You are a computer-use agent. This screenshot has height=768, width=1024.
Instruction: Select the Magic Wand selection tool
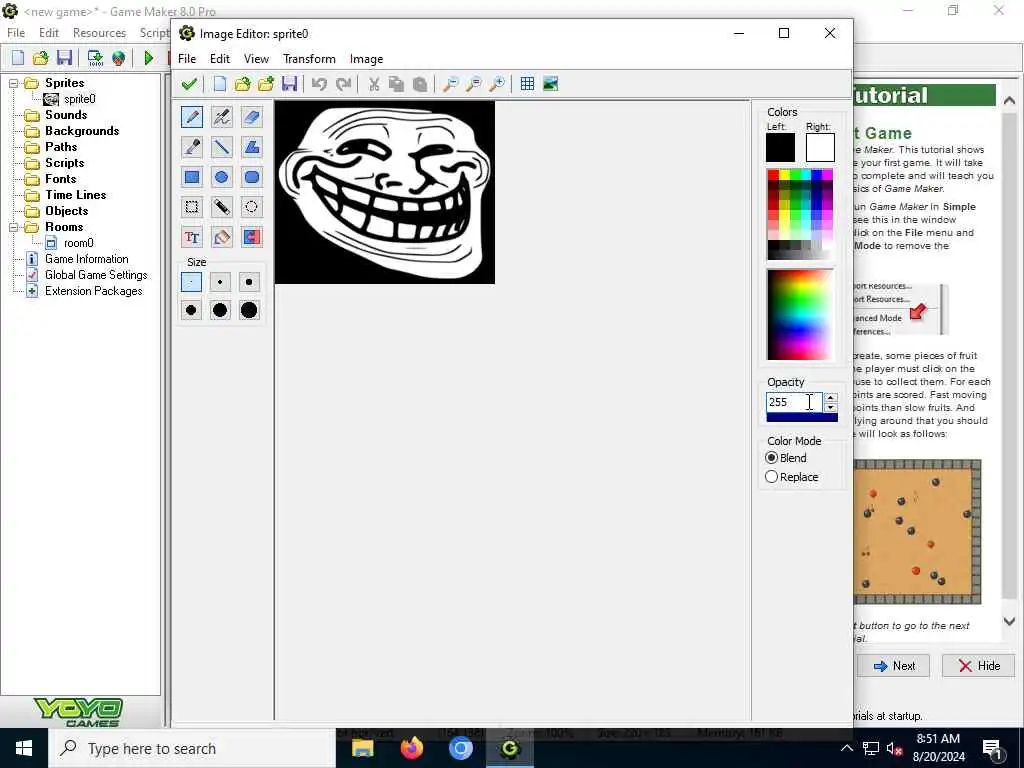click(221, 207)
